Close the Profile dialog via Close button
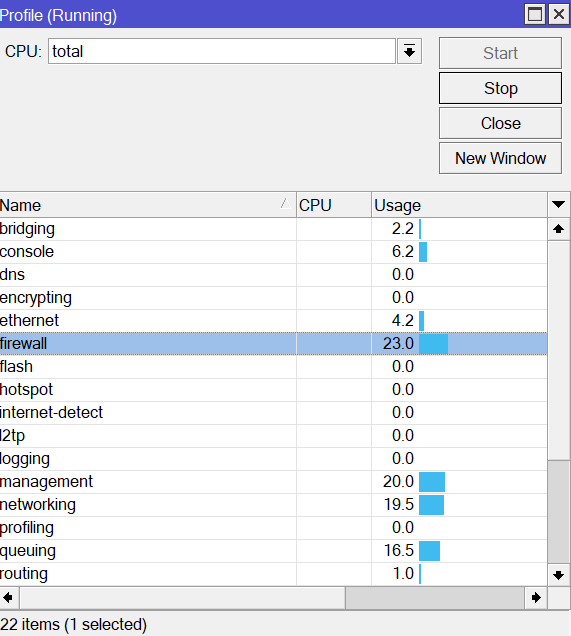Screen dimensions: 571x636 500,123
